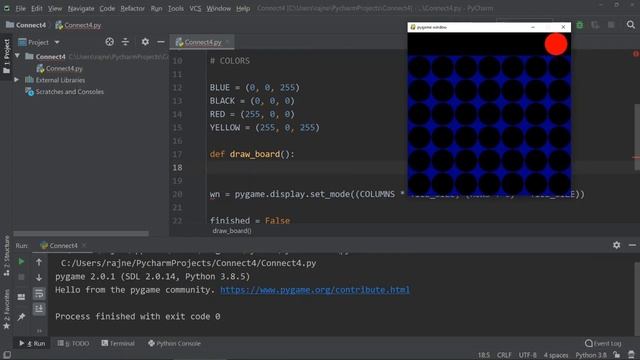The width and height of the screenshot is (640, 360).
Task: Open the Tools menu
Action: (x=176, y=8)
